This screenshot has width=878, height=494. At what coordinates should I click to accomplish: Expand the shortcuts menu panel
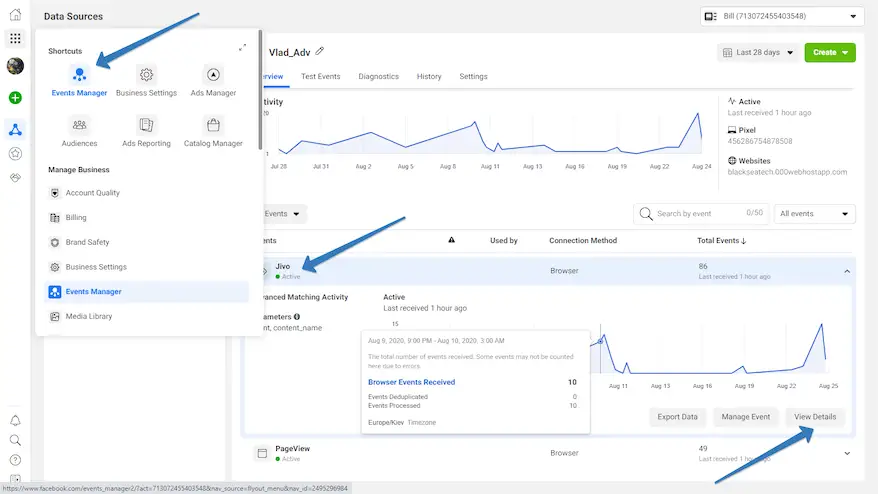coord(242,48)
